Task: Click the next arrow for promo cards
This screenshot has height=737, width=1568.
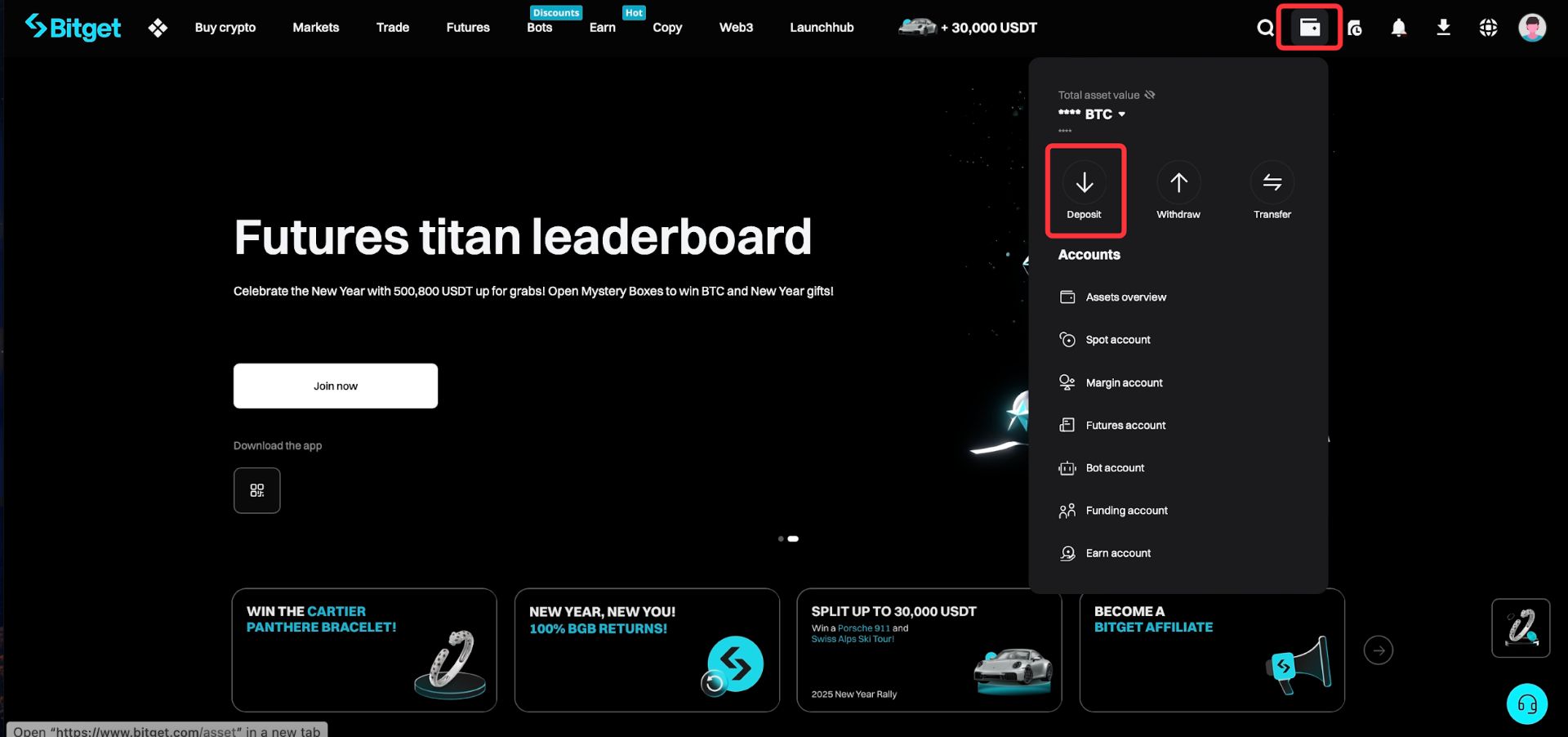Action: pyautogui.click(x=1379, y=650)
